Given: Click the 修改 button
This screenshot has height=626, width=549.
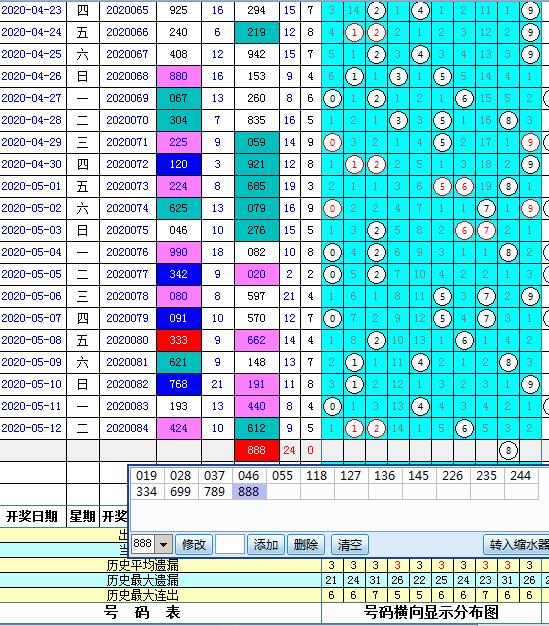Looking at the screenshot, I should [194, 544].
